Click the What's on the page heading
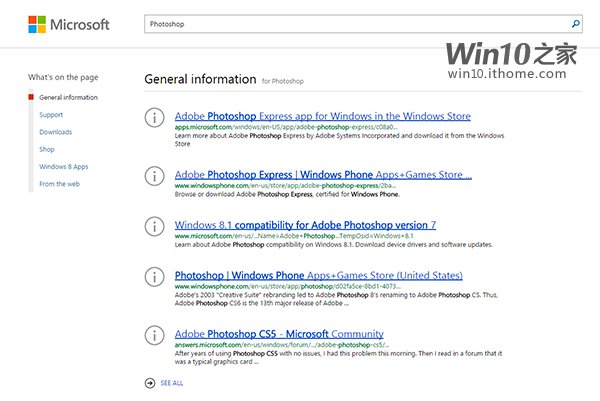The image size is (600, 401). point(63,77)
